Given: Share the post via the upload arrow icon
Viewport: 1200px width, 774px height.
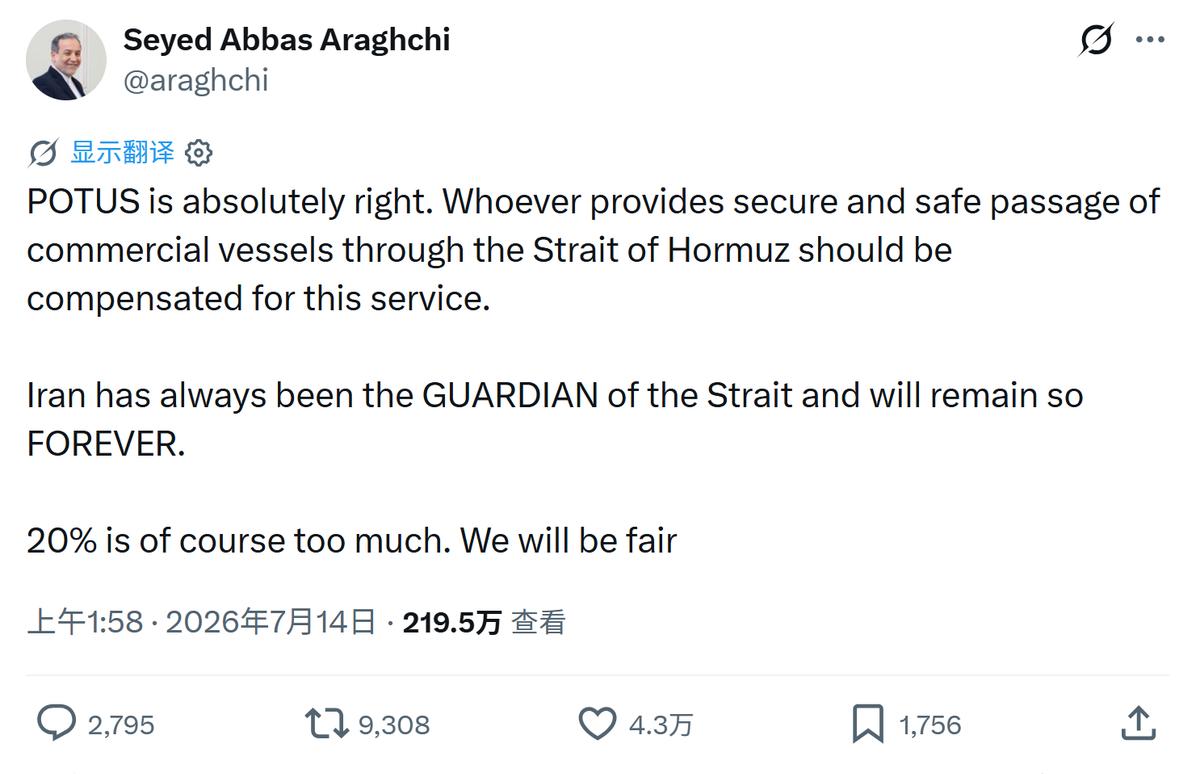Looking at the screenshot, I should click(x=1138, y=722).
